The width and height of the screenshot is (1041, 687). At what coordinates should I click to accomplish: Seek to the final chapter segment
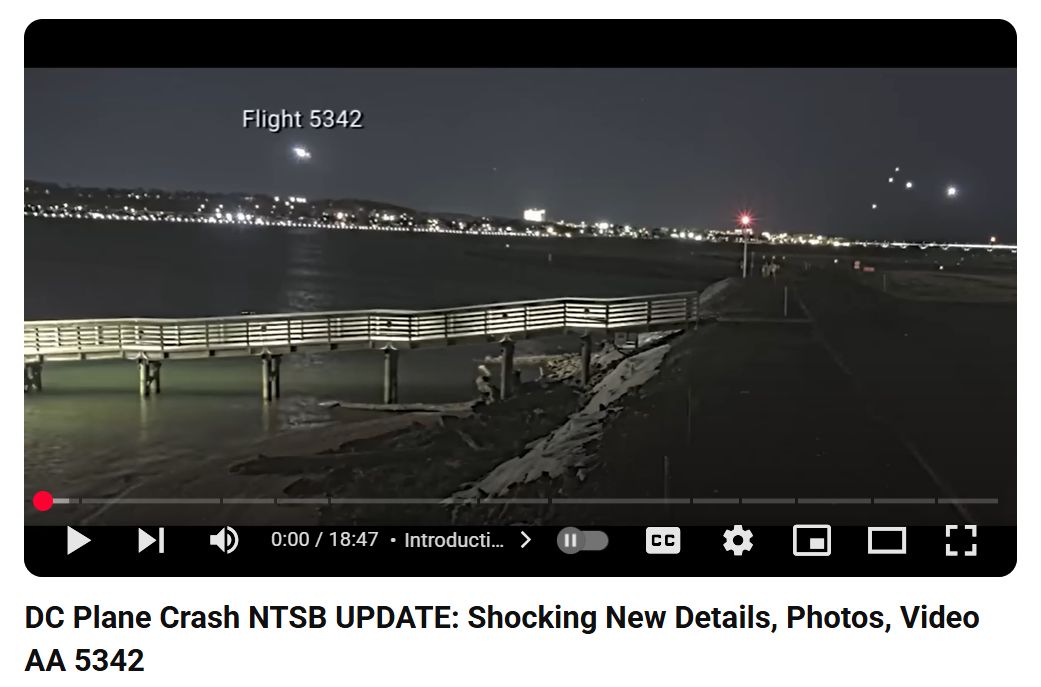click(967, 501)
